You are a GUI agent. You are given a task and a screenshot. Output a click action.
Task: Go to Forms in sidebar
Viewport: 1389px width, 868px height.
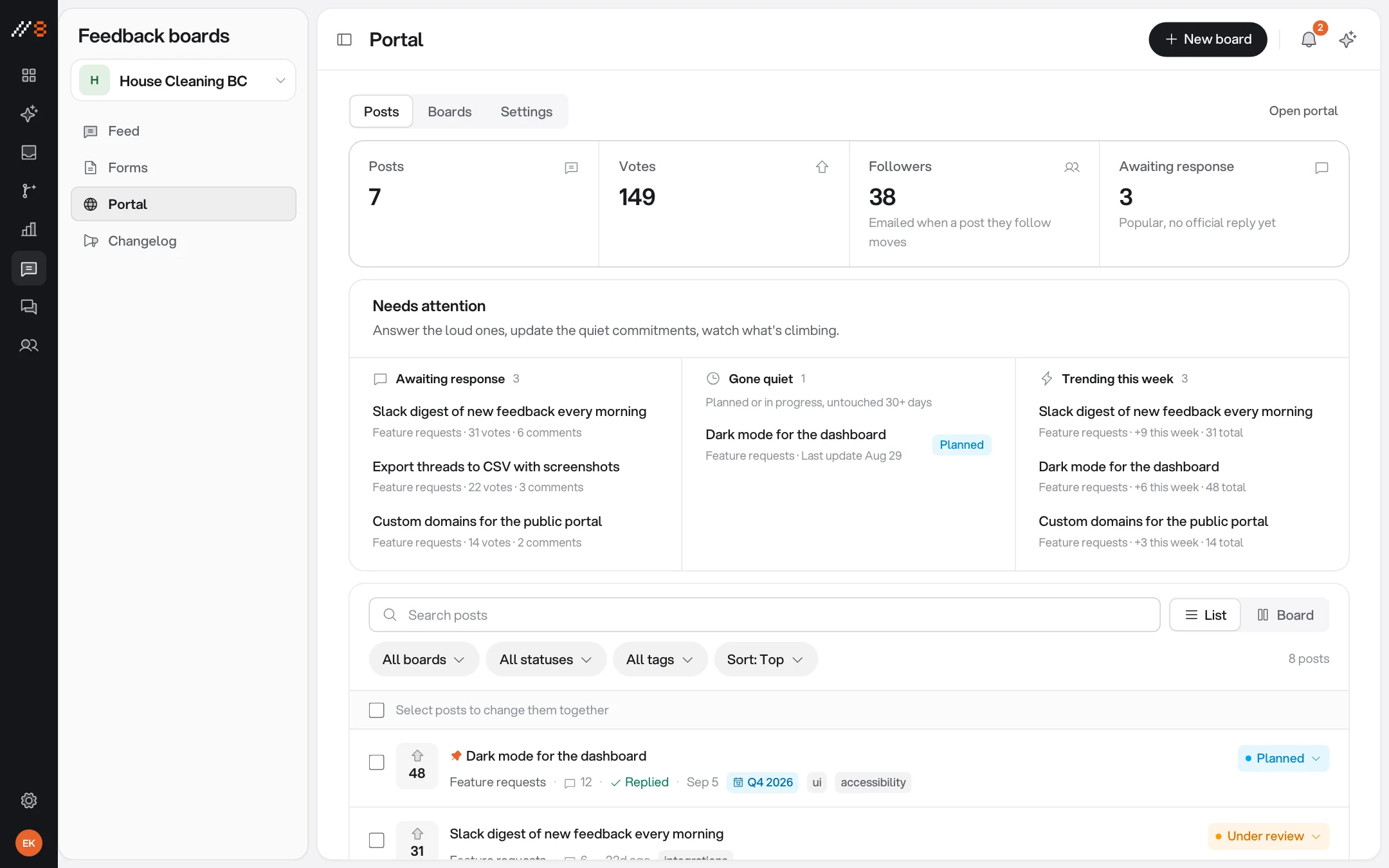[x=183, y=168]
